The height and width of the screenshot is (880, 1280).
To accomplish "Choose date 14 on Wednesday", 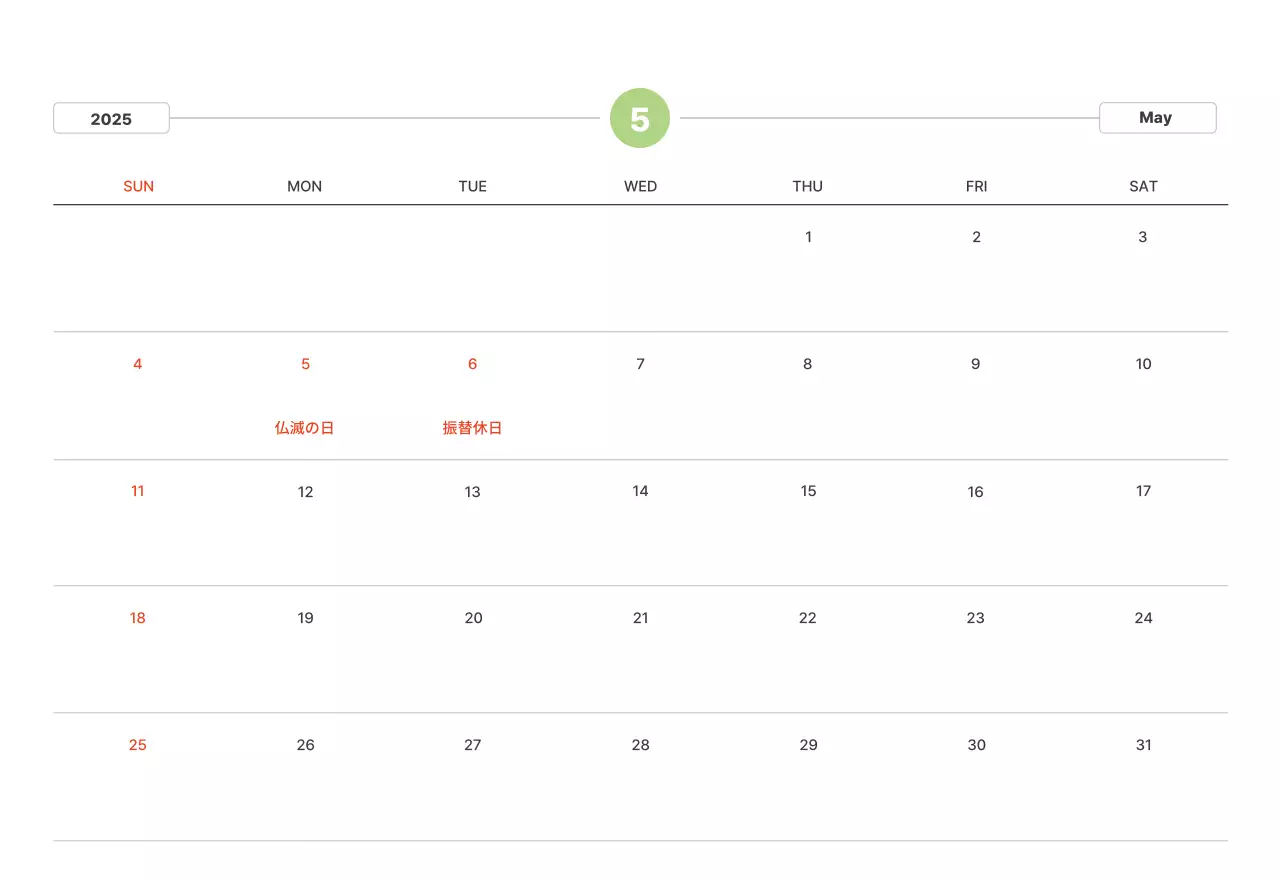I will tap(640, 491).
